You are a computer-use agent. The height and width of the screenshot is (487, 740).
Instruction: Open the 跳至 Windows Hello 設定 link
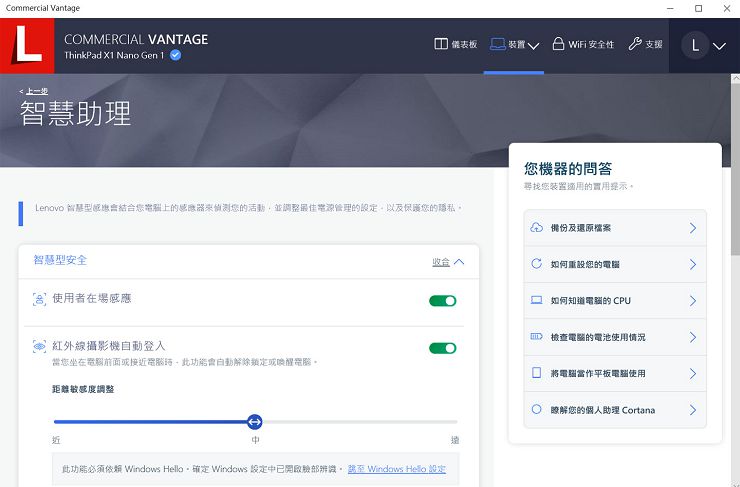(x=396, y=469)
